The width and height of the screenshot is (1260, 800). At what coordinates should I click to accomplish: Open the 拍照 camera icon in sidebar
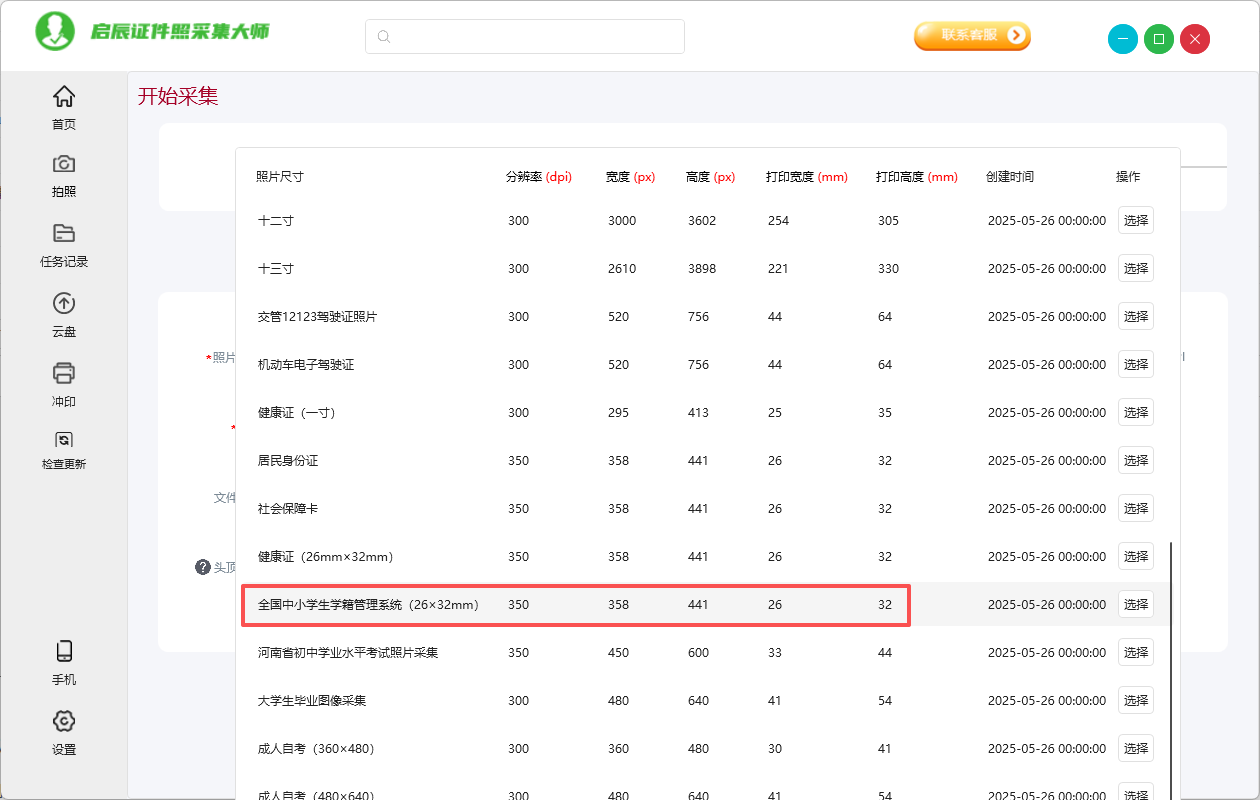click(x=64, y=164)
